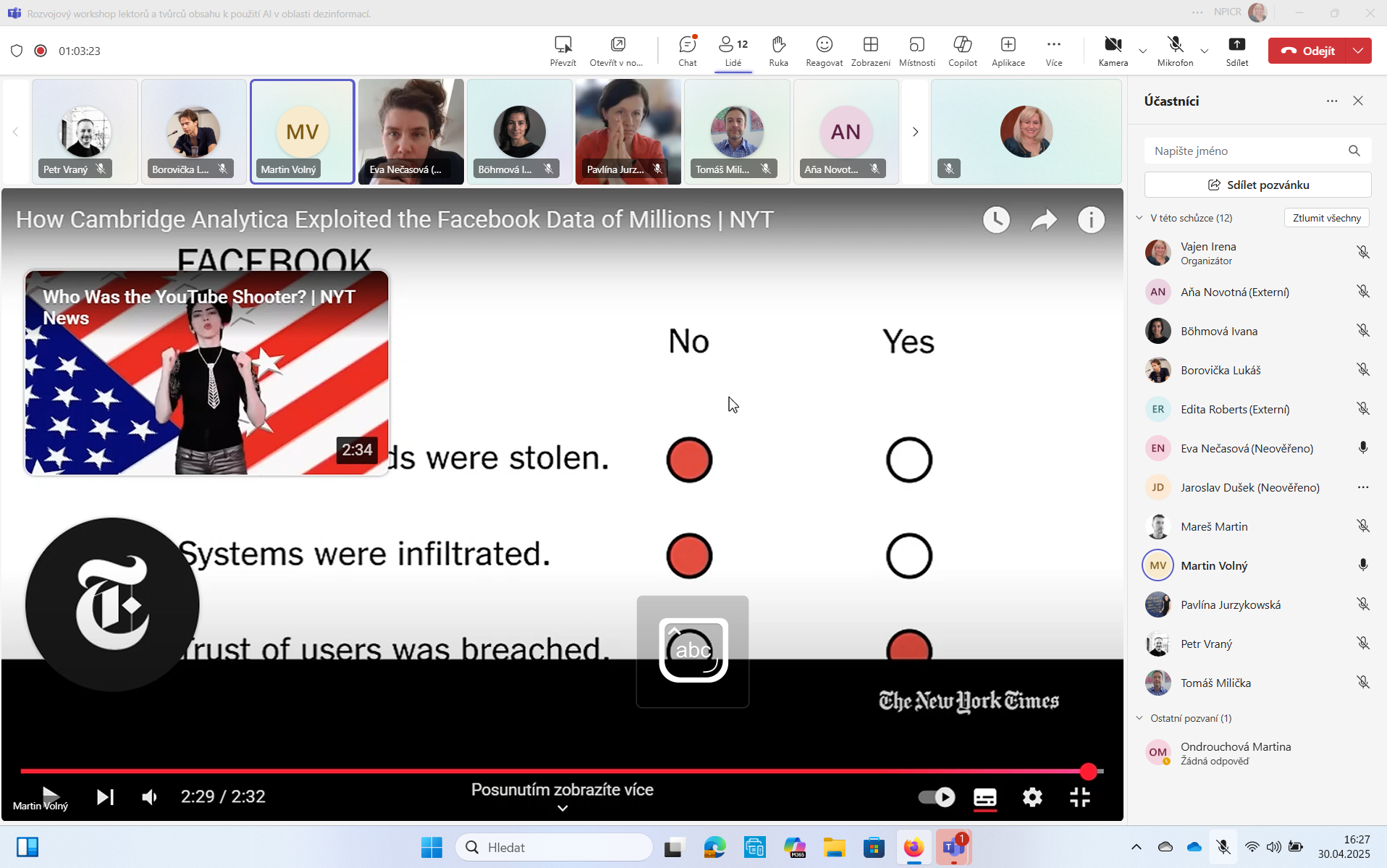
Task: Select Martin Volný in participants list
Action: (x=1257, y=565)
